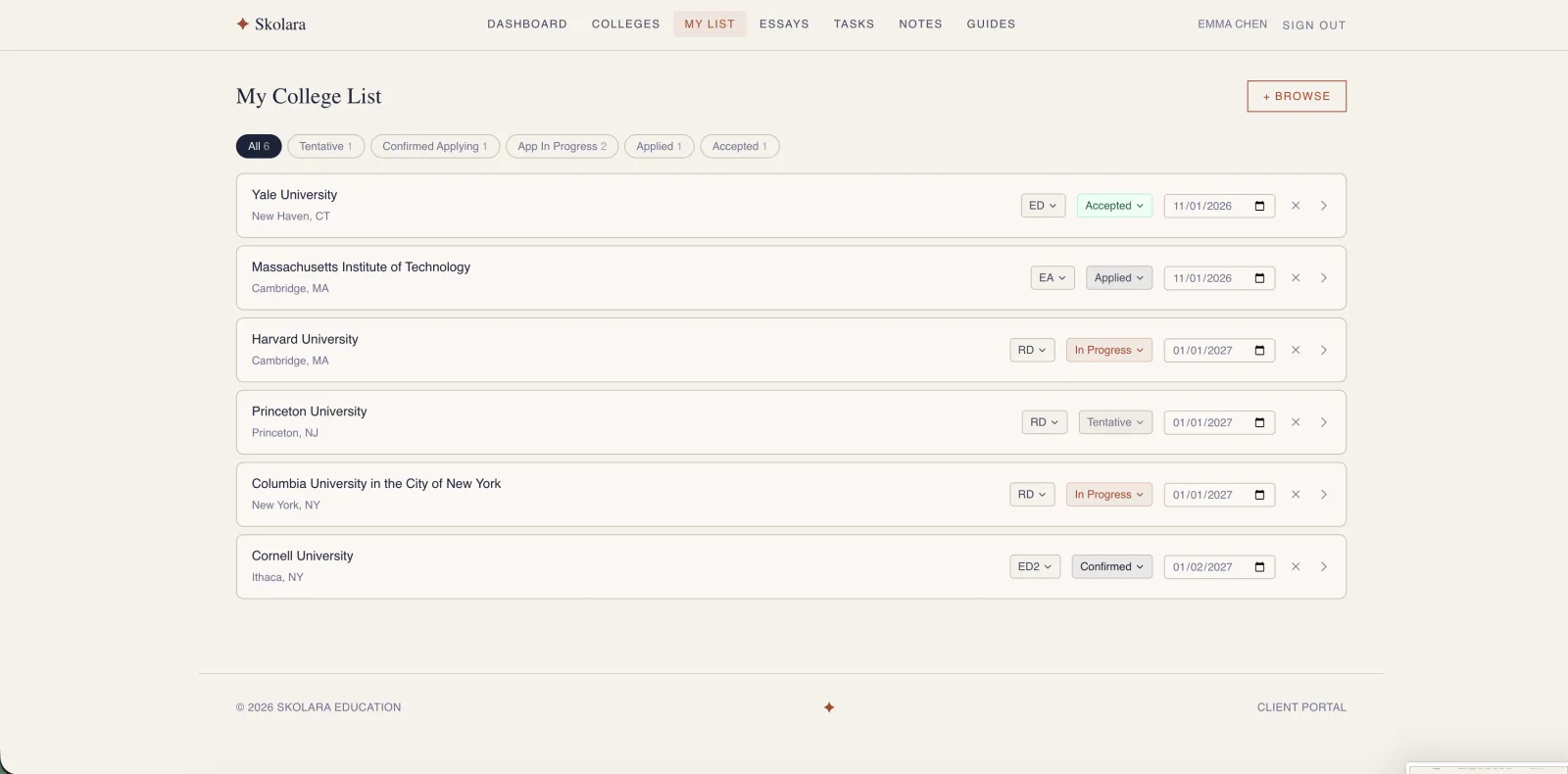Expand MIT's EA plan dropdown
Screen dimensions: 1568x774
pyautogui.click(x=1053, y=278)
